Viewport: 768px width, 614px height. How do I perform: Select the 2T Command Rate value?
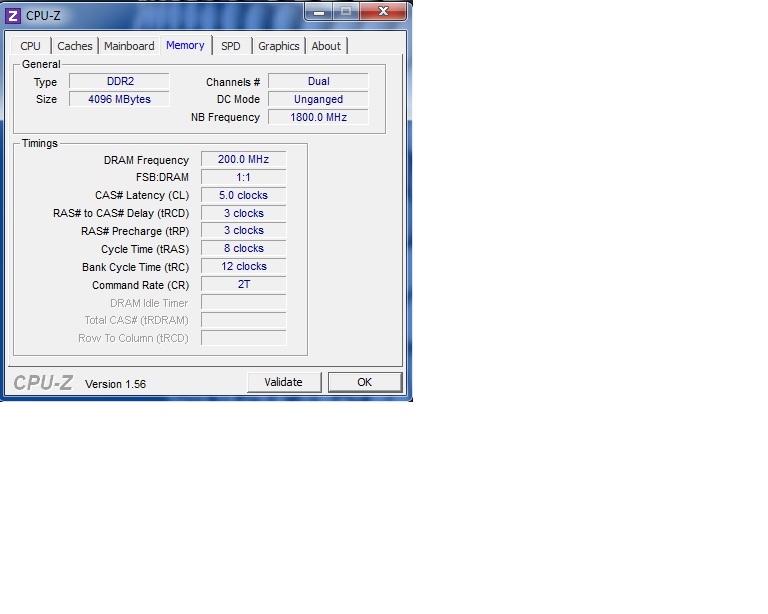(243, 284)
